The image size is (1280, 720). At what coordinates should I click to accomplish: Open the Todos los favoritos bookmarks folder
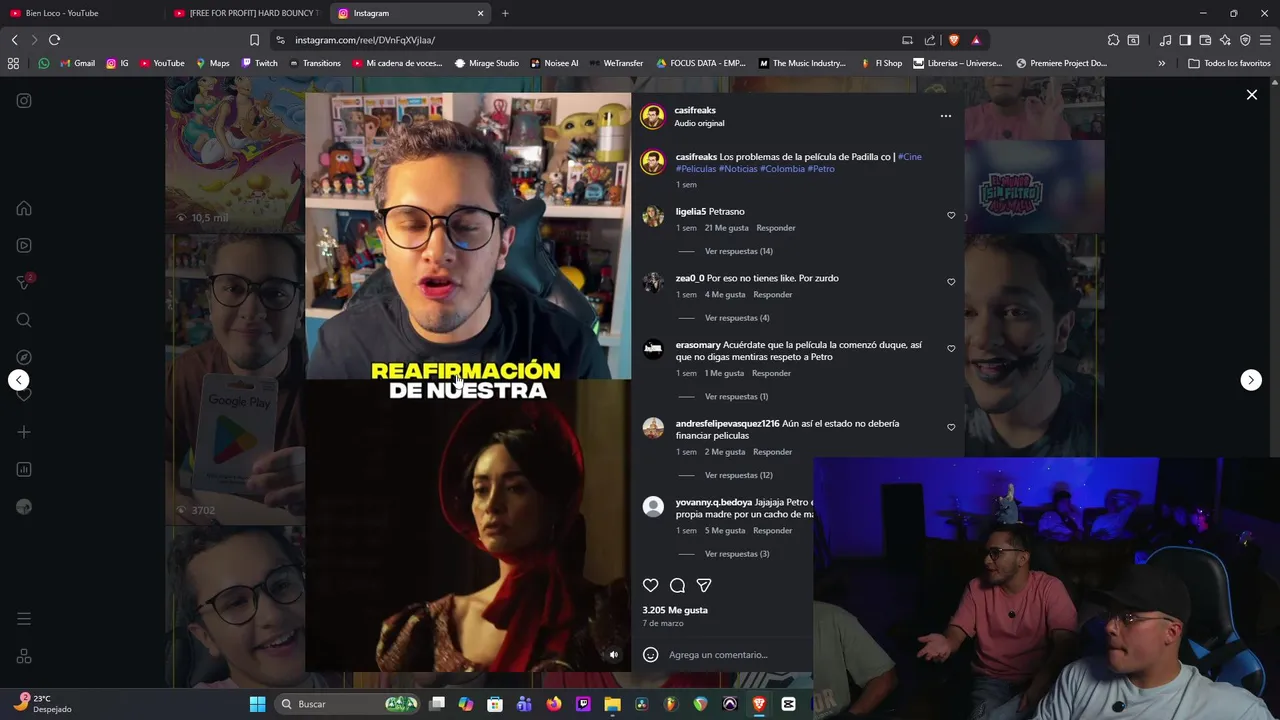1229,63
